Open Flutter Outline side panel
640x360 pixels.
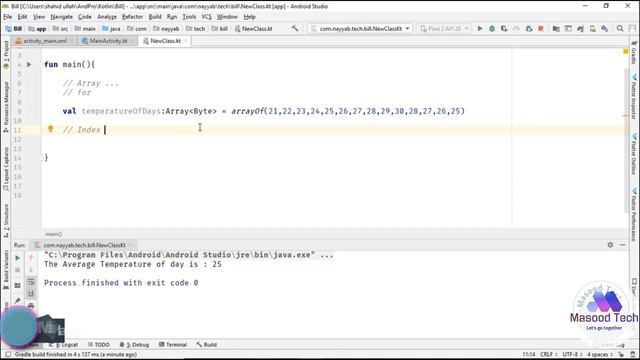[634, 154]
